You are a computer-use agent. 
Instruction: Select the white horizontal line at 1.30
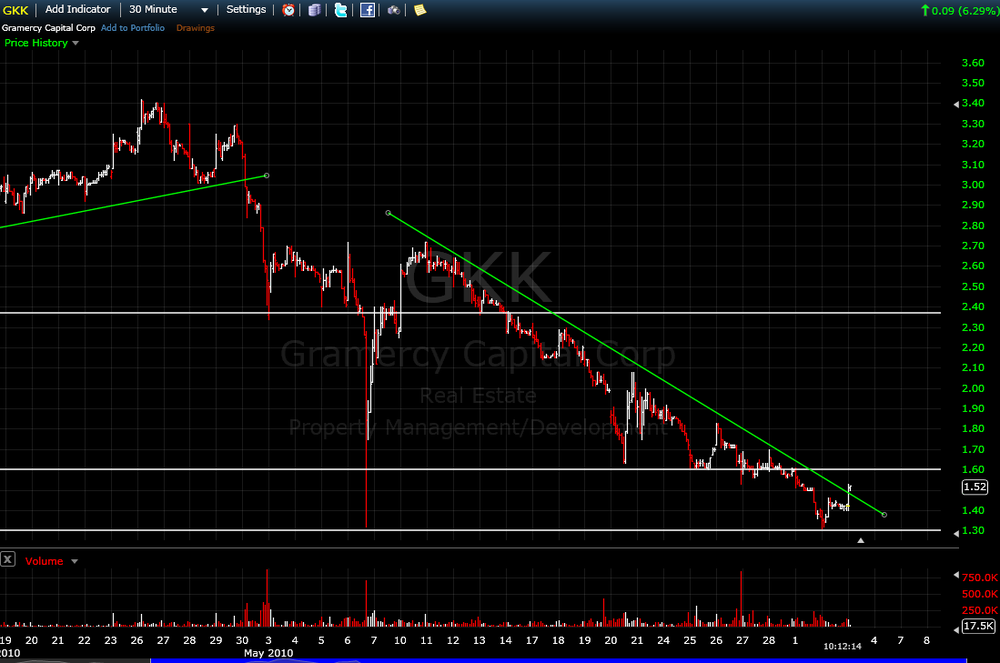471,530
